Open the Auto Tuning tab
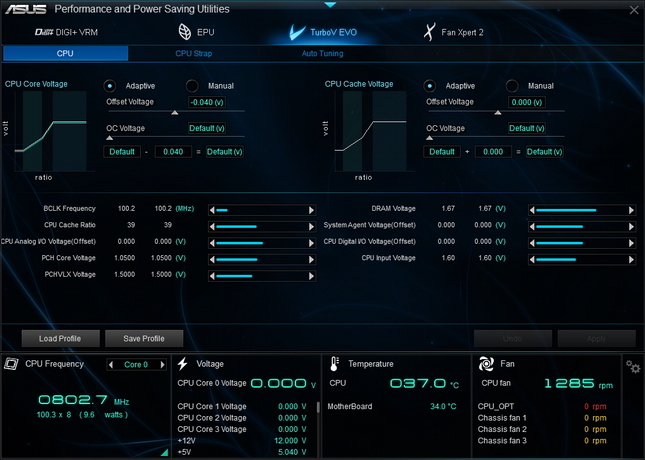Viewport: 645px width, 460px height. pos(322,53)
